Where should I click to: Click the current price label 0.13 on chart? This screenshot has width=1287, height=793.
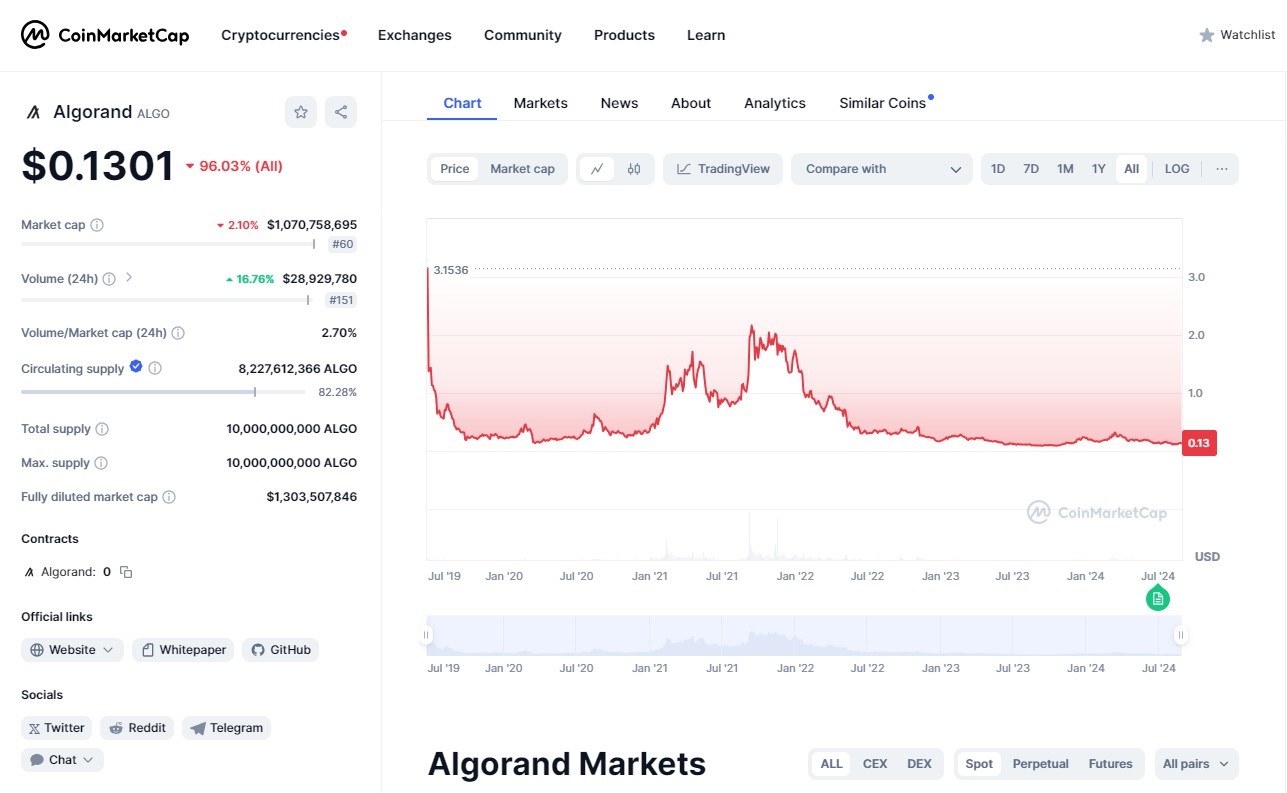[1199, 443]
